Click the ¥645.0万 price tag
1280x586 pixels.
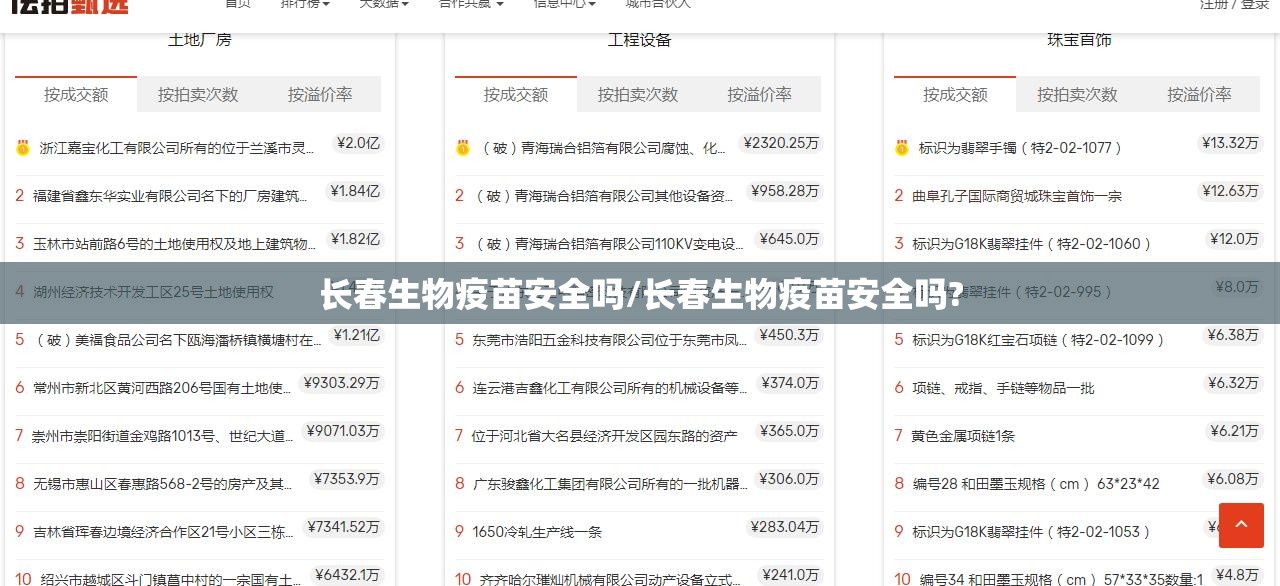pyautogui.click(x=789, y=239)
